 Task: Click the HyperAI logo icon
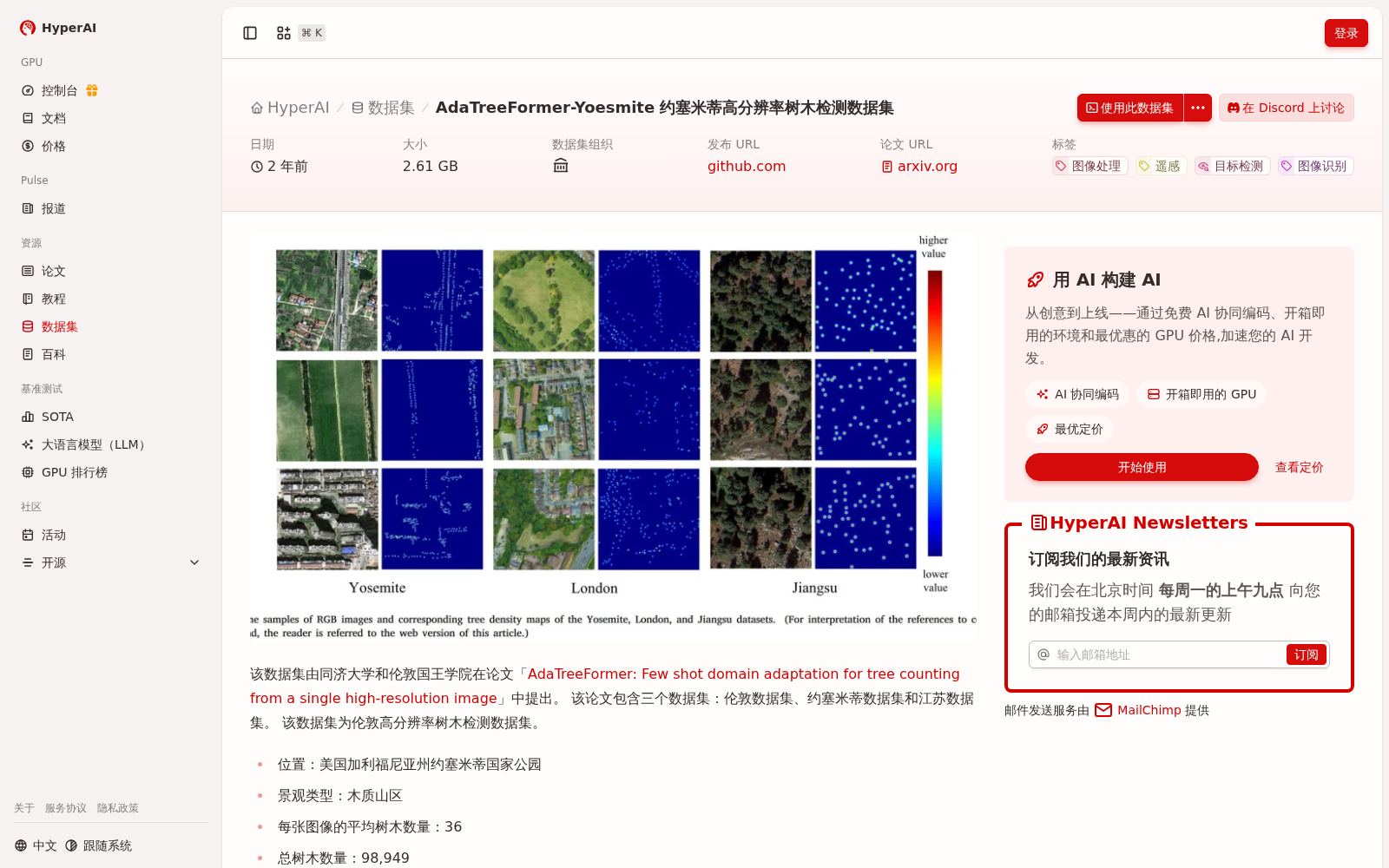[x=28, y=28]
